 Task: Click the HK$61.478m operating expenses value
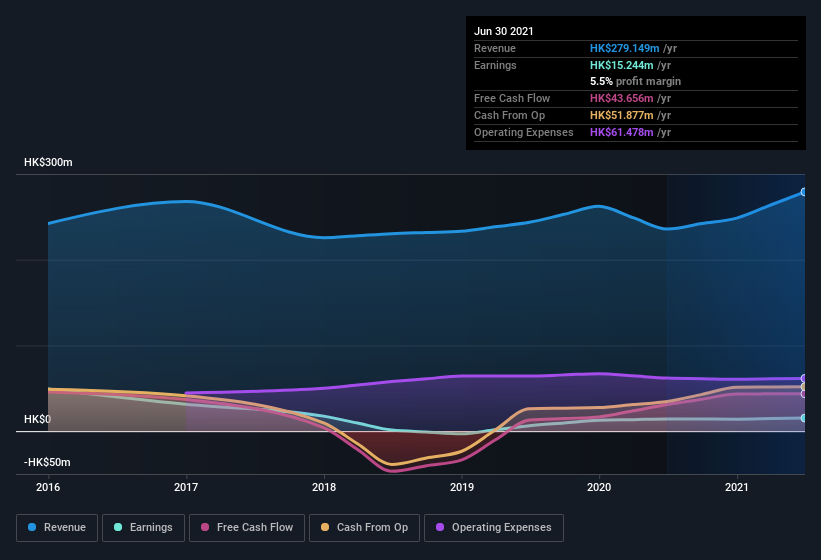622,132
